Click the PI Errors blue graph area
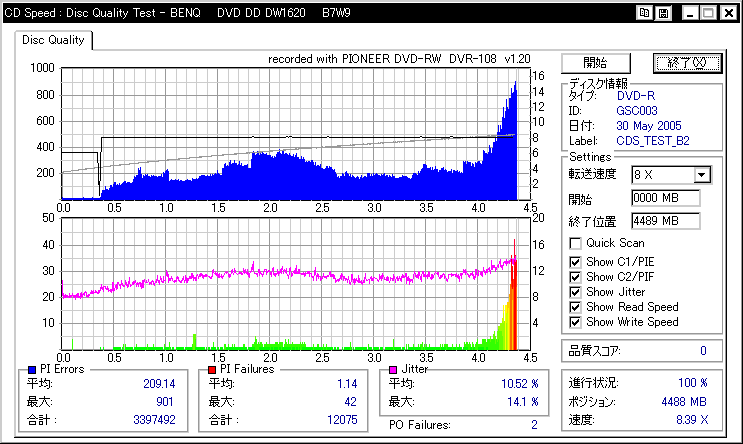The width and height of the screenshot is (743, 444). pos(296,134)
